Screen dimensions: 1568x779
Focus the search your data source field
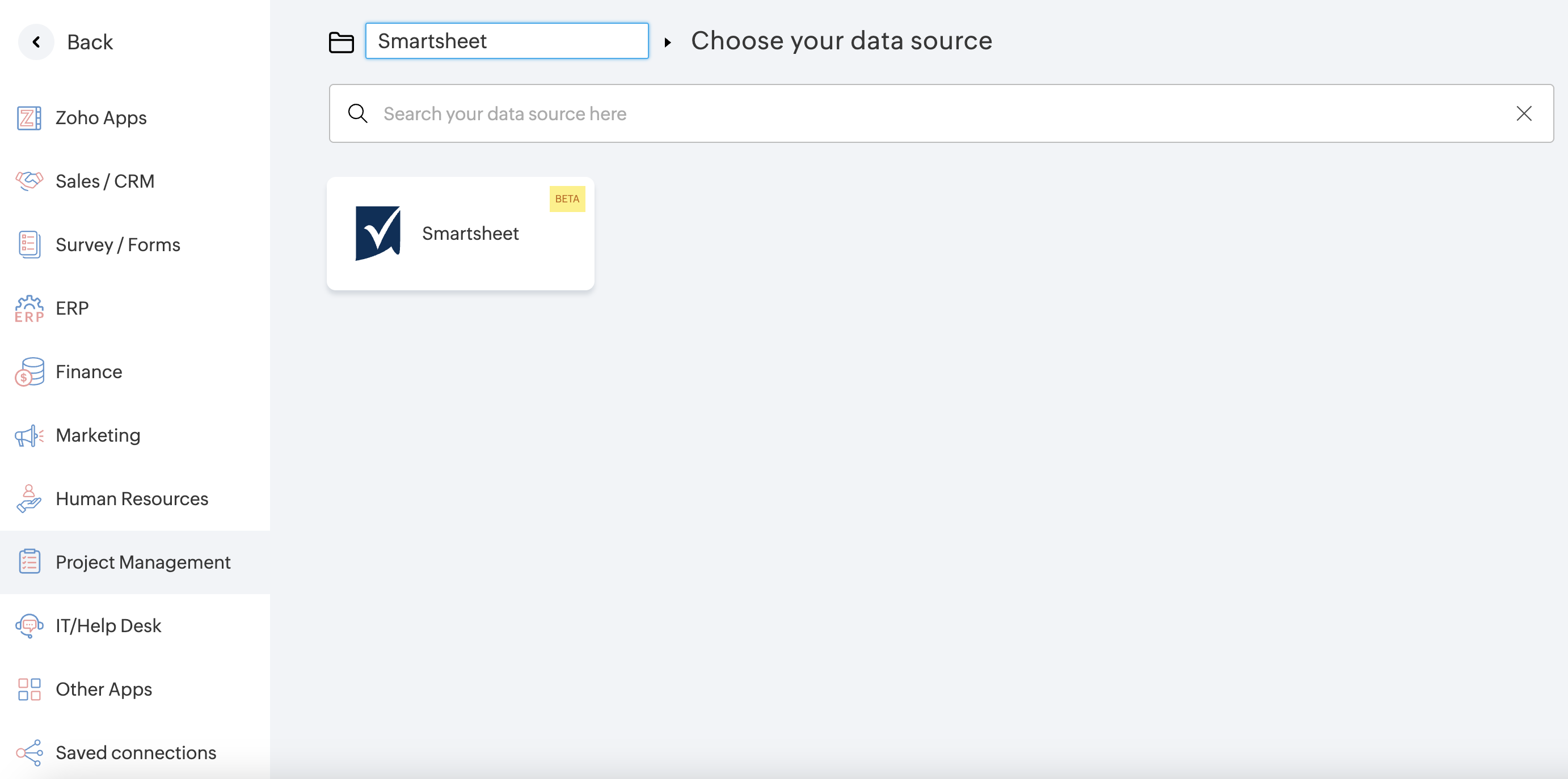point(913,114)
